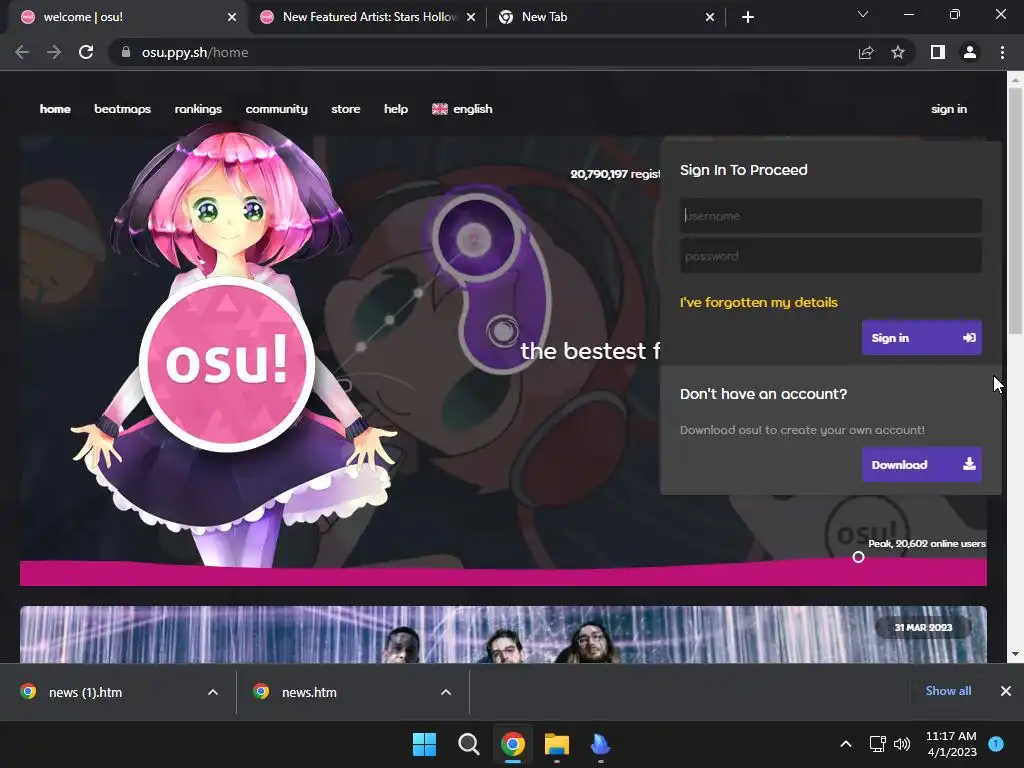Open the notification badge icon

[x=996, y=744]
